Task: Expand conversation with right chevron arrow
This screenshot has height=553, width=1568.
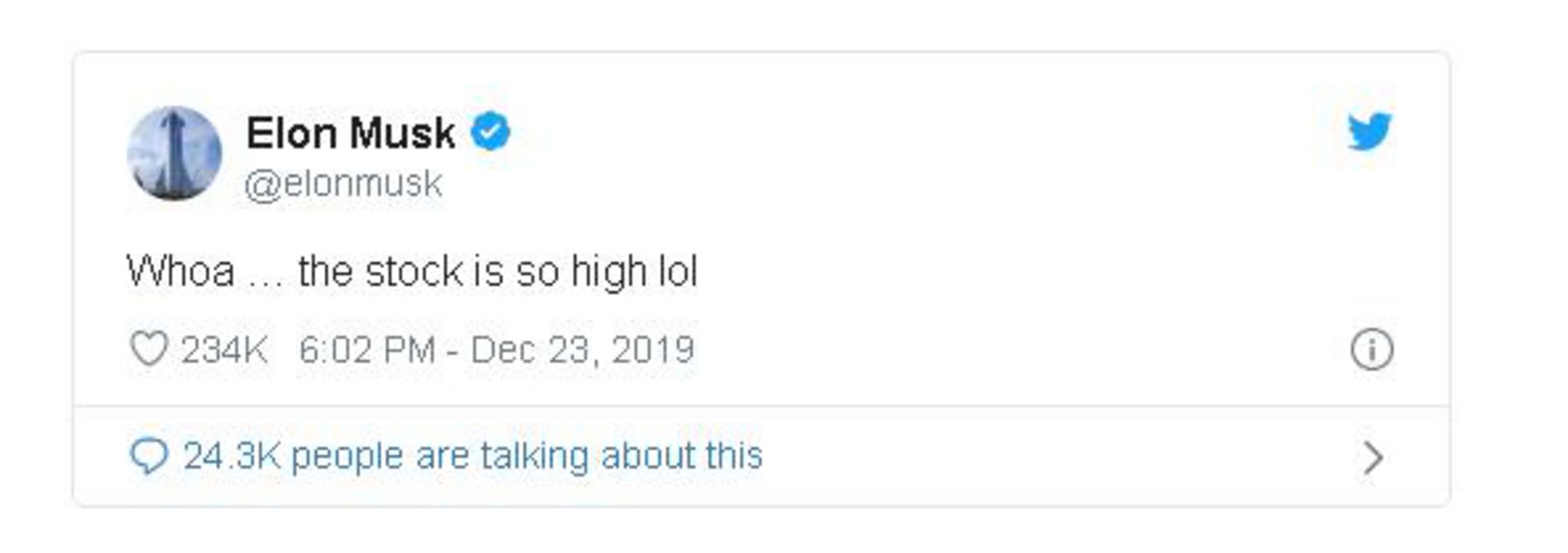Action: [1373, 457]
